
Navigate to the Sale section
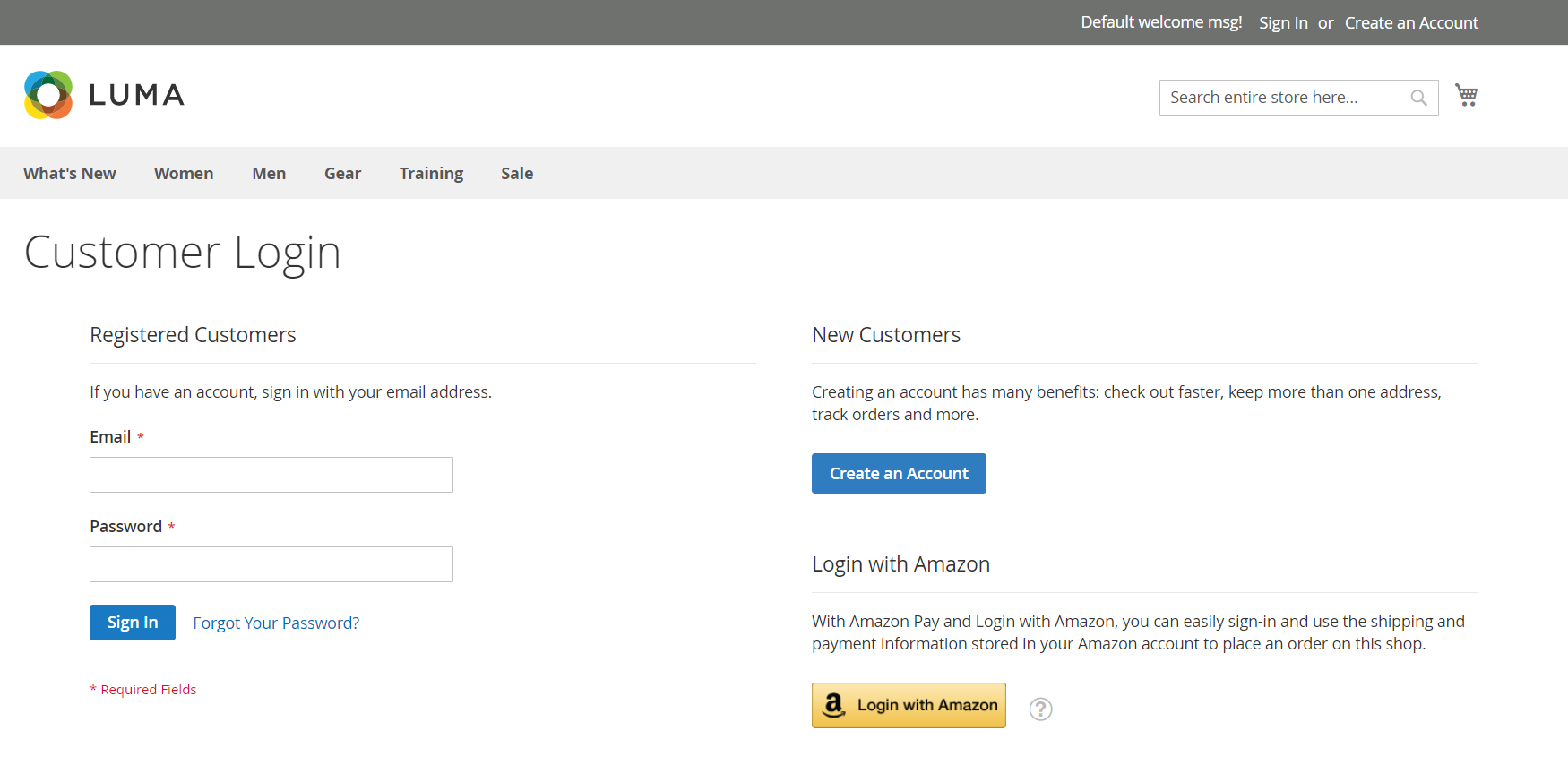[x=517, y=173]
